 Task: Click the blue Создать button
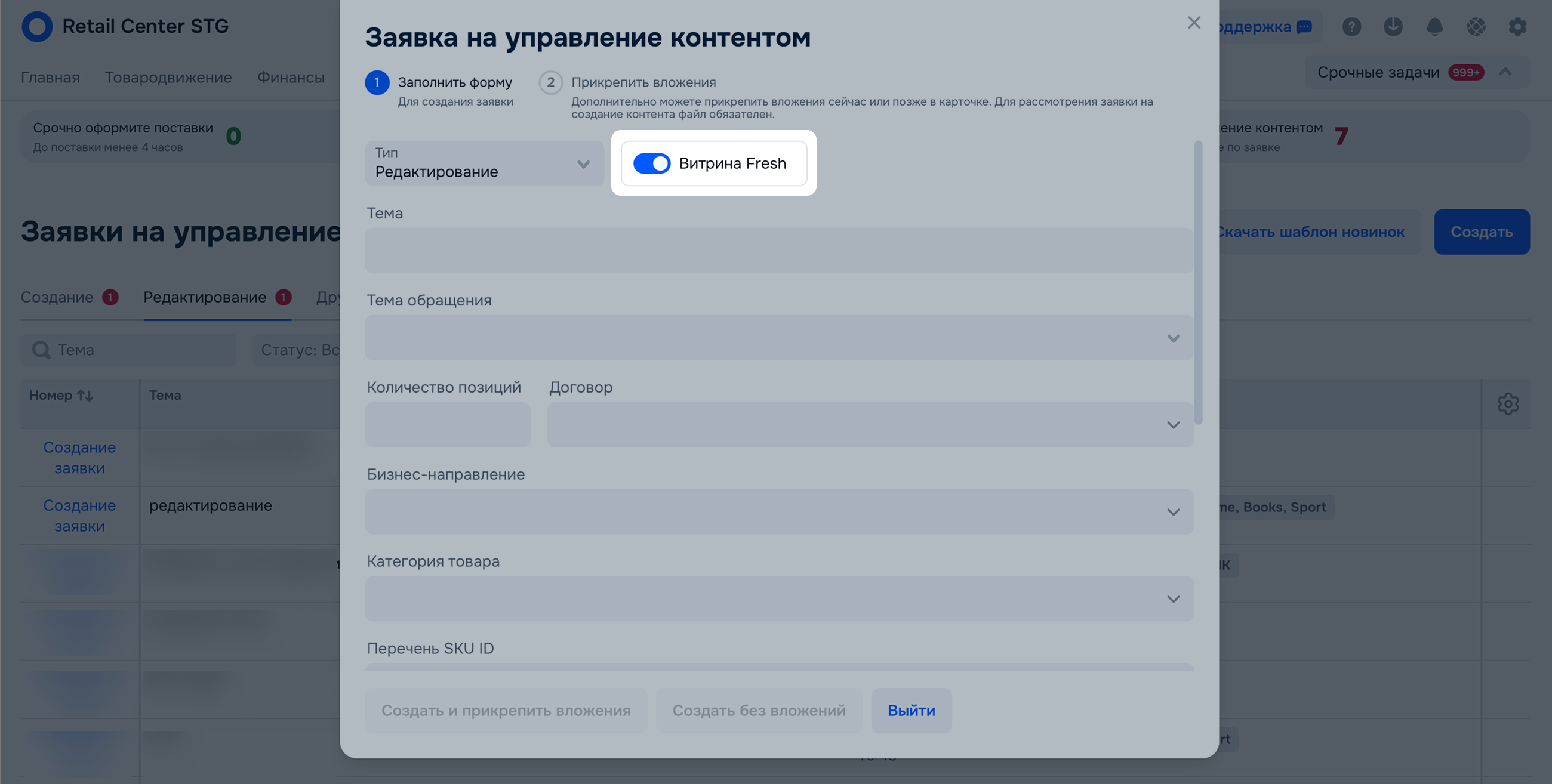[x=1481, y=232]
